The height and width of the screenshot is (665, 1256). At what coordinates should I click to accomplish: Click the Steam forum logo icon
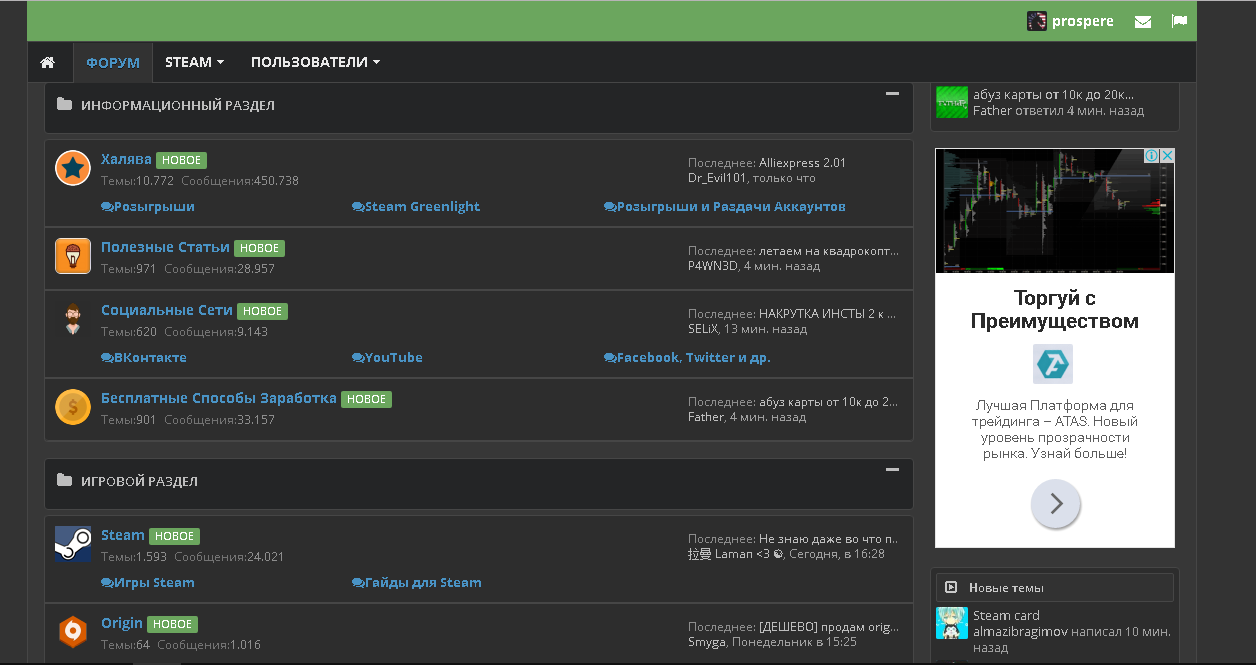(x=73, y=544)
